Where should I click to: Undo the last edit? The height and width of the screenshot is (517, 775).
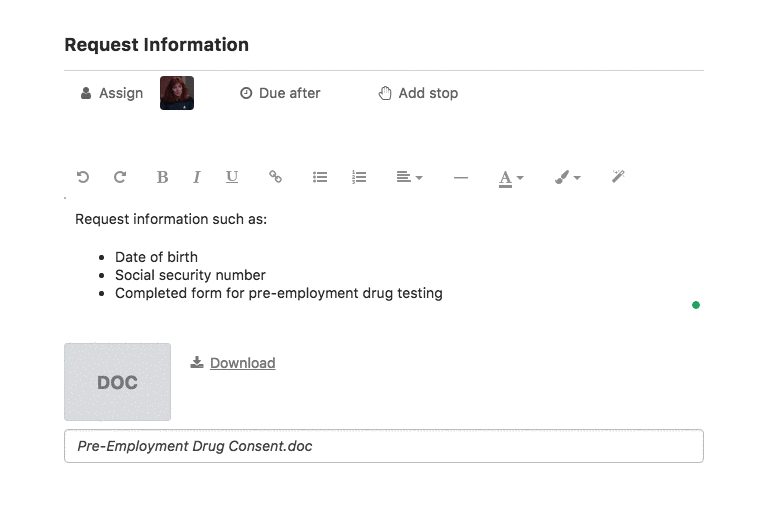(x=83, y=177)
